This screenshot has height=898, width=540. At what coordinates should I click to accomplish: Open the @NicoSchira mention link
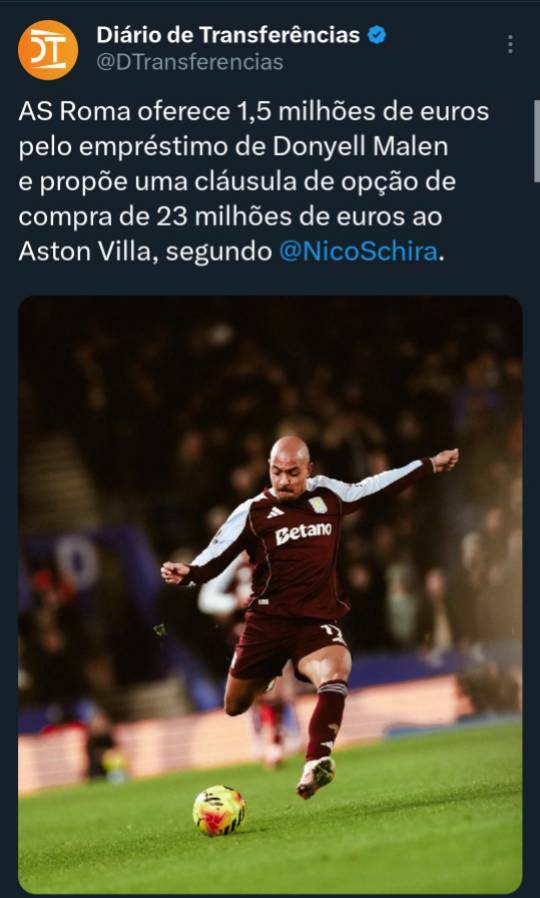pos(358,251)
